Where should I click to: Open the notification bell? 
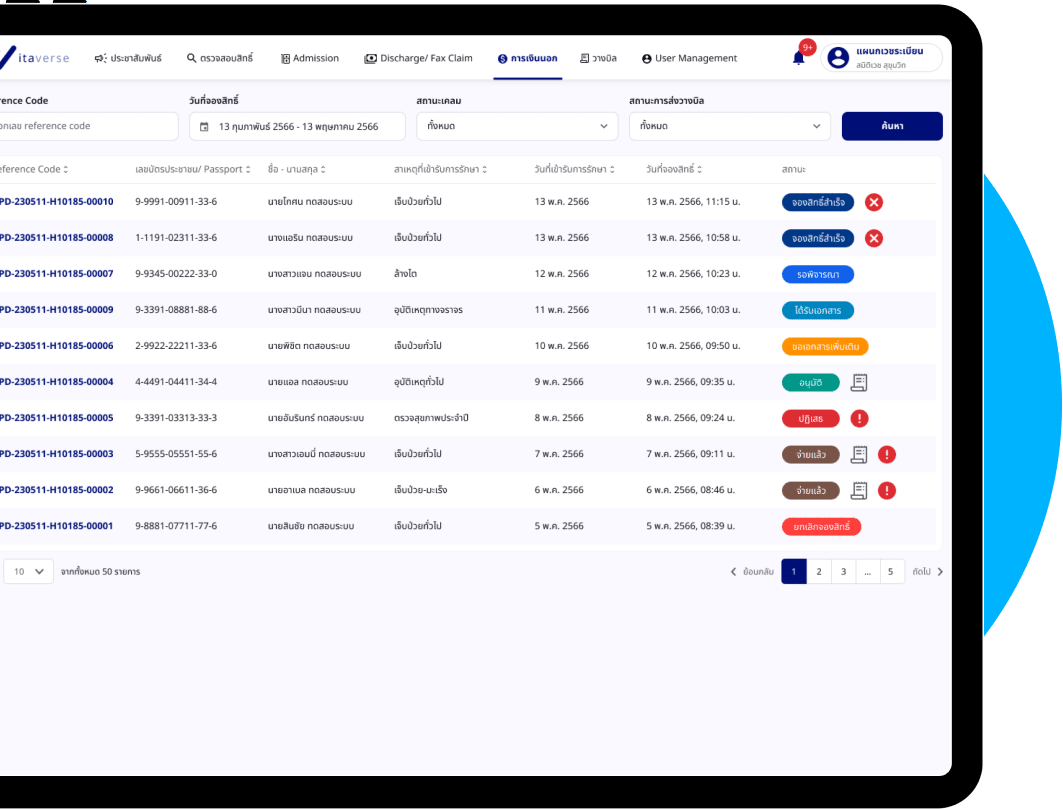(x=798, y=58)
